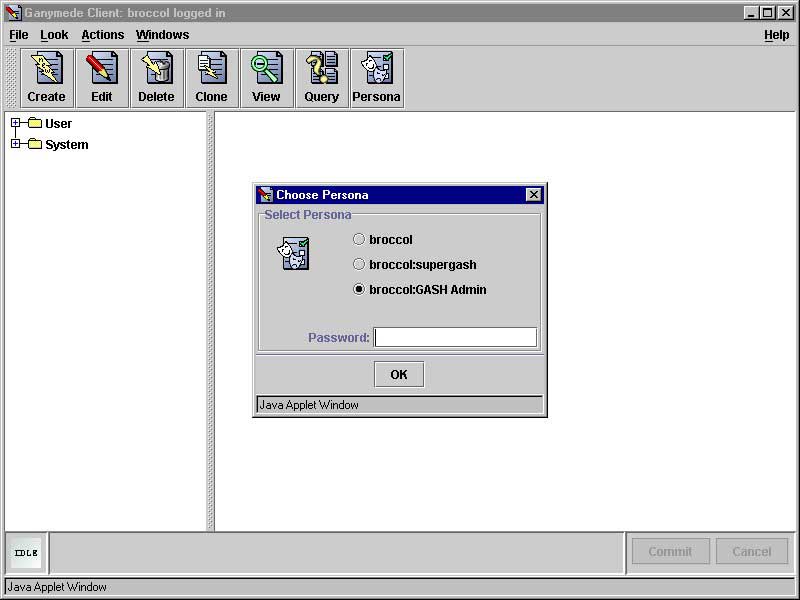Click the Delete toolbar icon
800x600 pixels.
click(x=156, y=78)
